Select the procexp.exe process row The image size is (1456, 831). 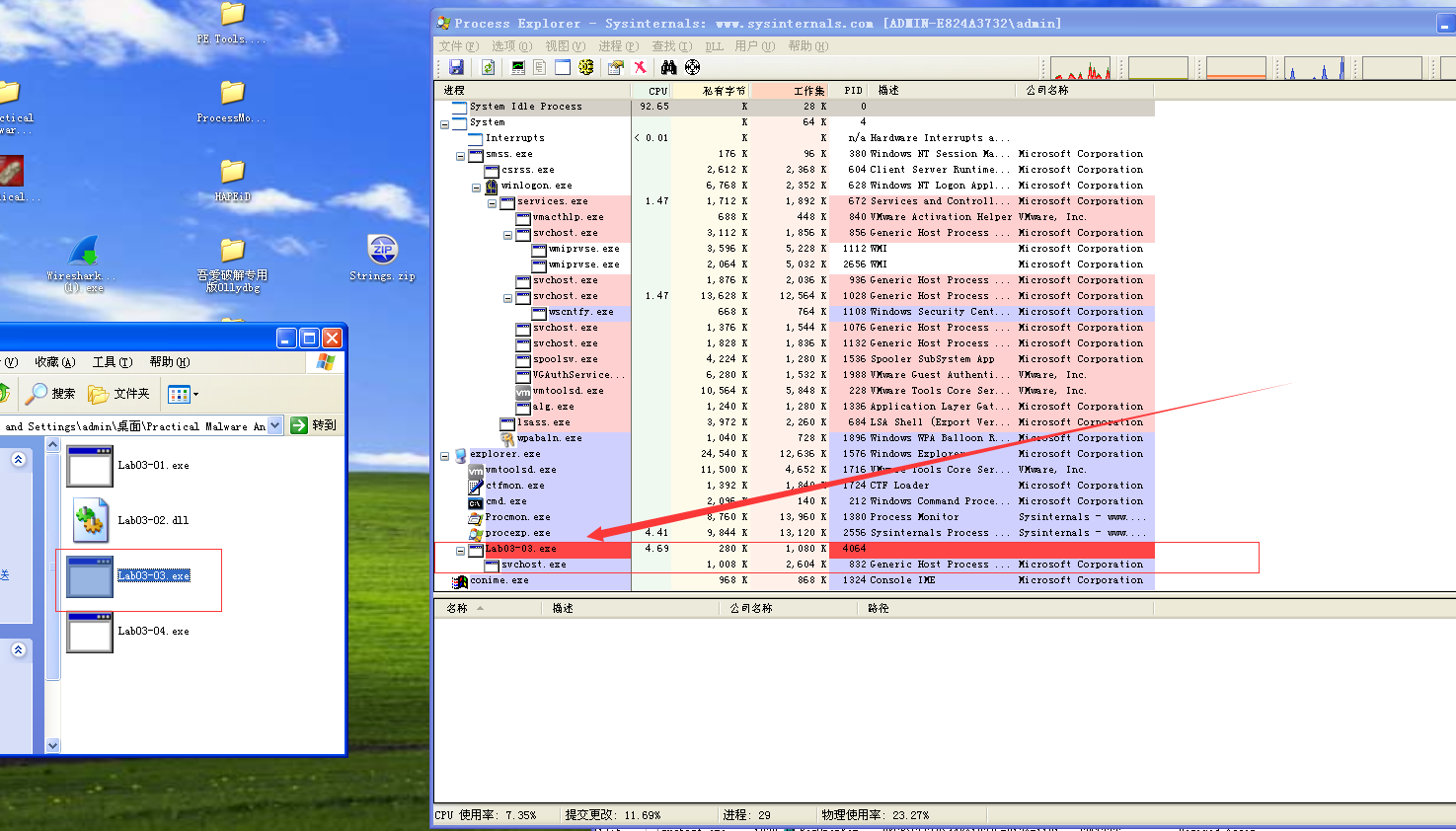coord(795,533)
